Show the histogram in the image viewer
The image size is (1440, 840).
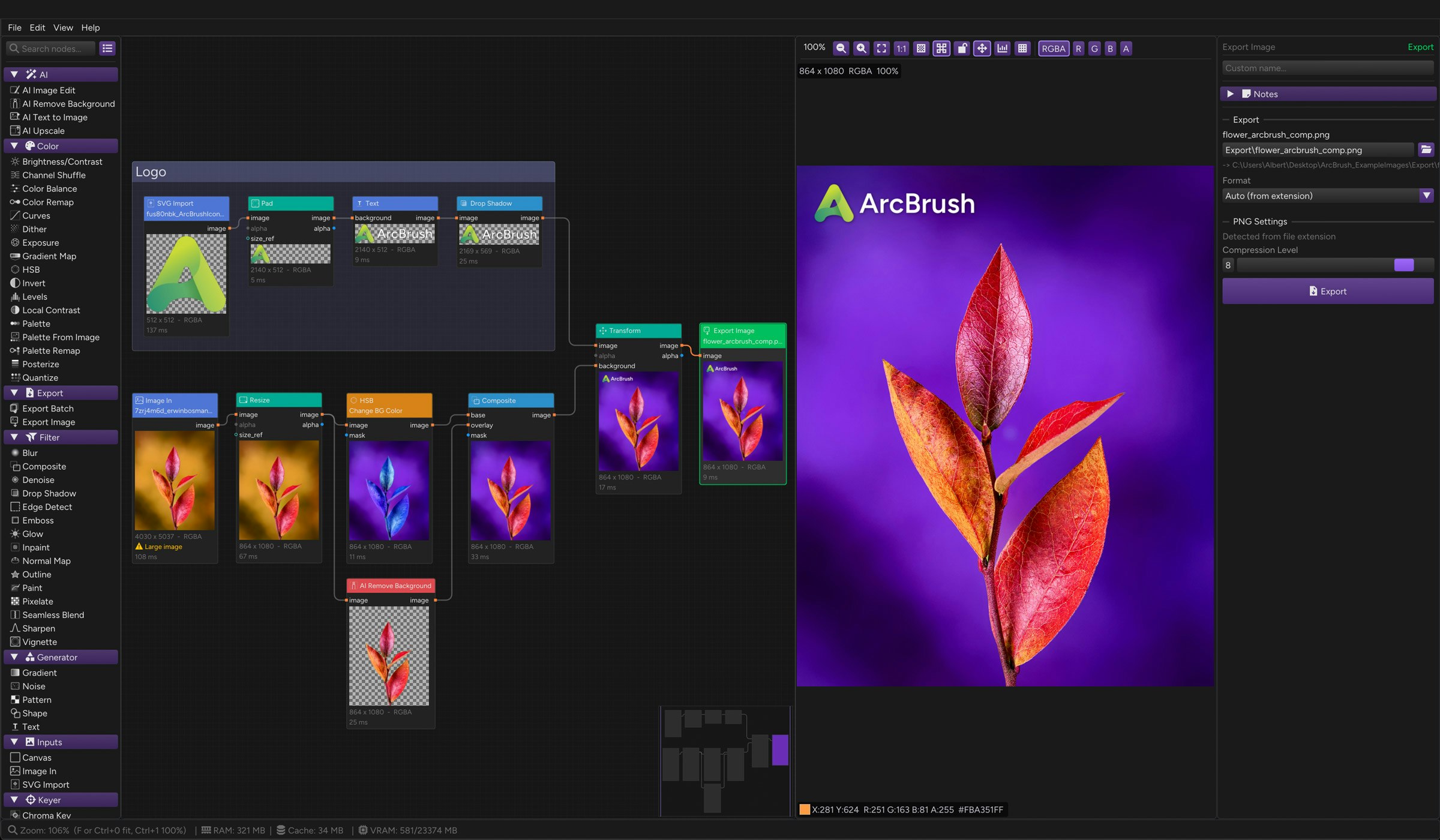click(x=1003, y=48)
